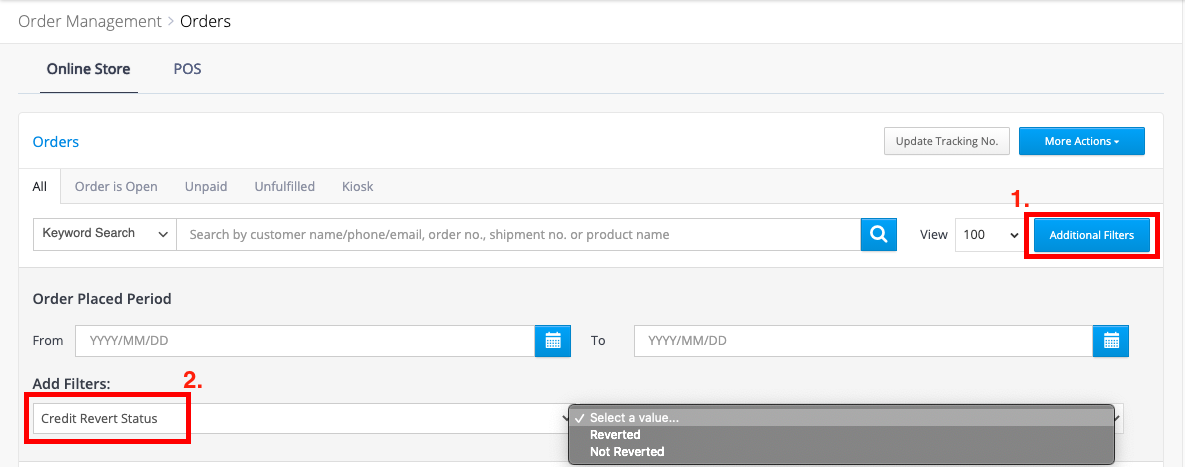1185x467 pixels.
Task: Select the Kiosk tab
Action: click(357, 186)
